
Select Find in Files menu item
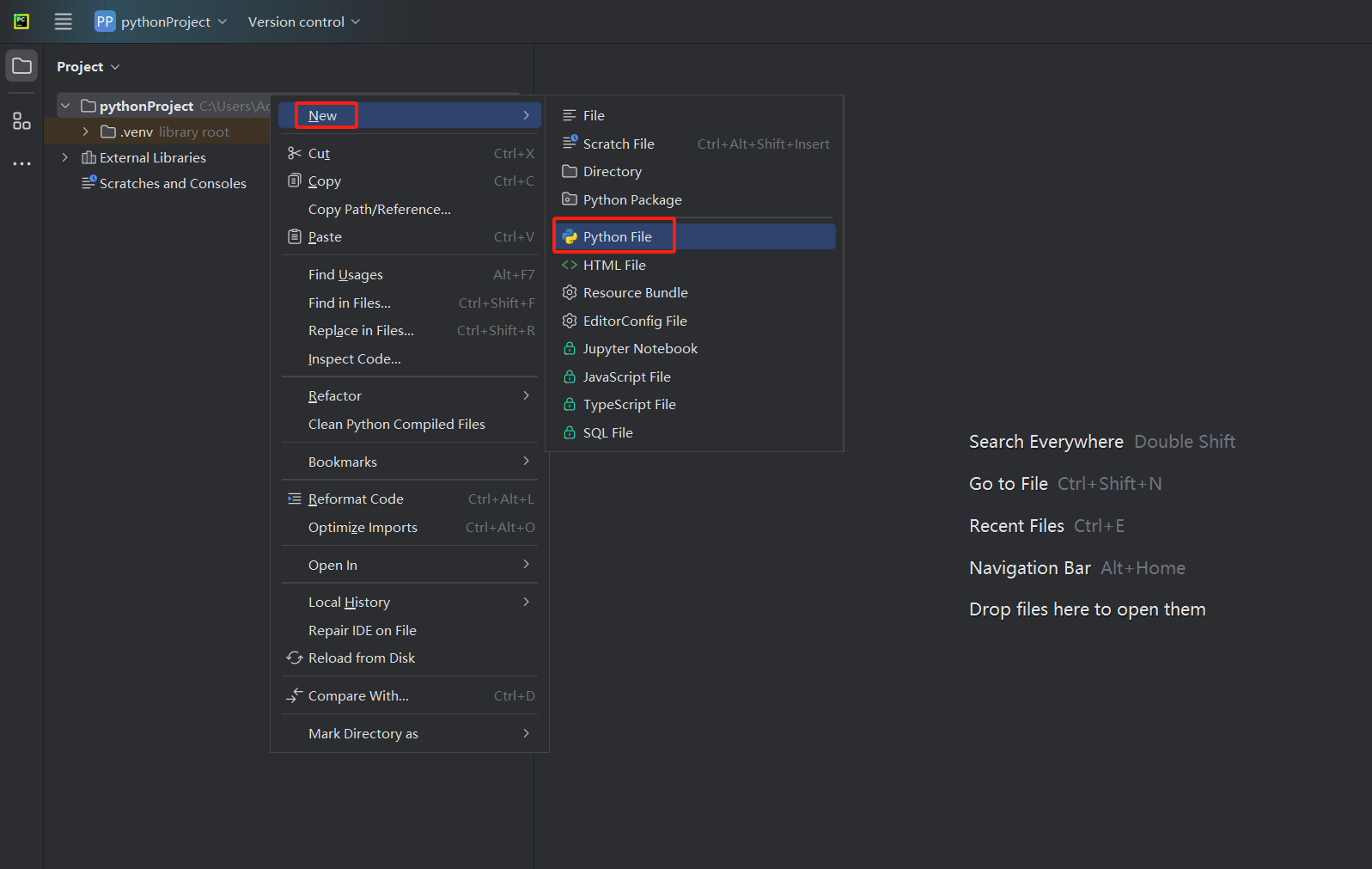click(x=410, y=303)
